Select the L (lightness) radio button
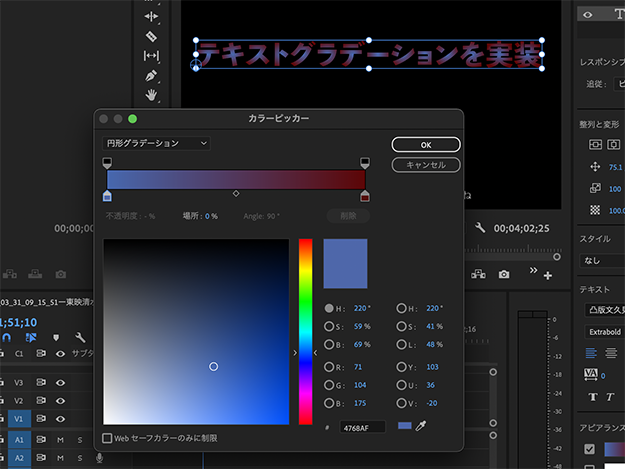 402,347
